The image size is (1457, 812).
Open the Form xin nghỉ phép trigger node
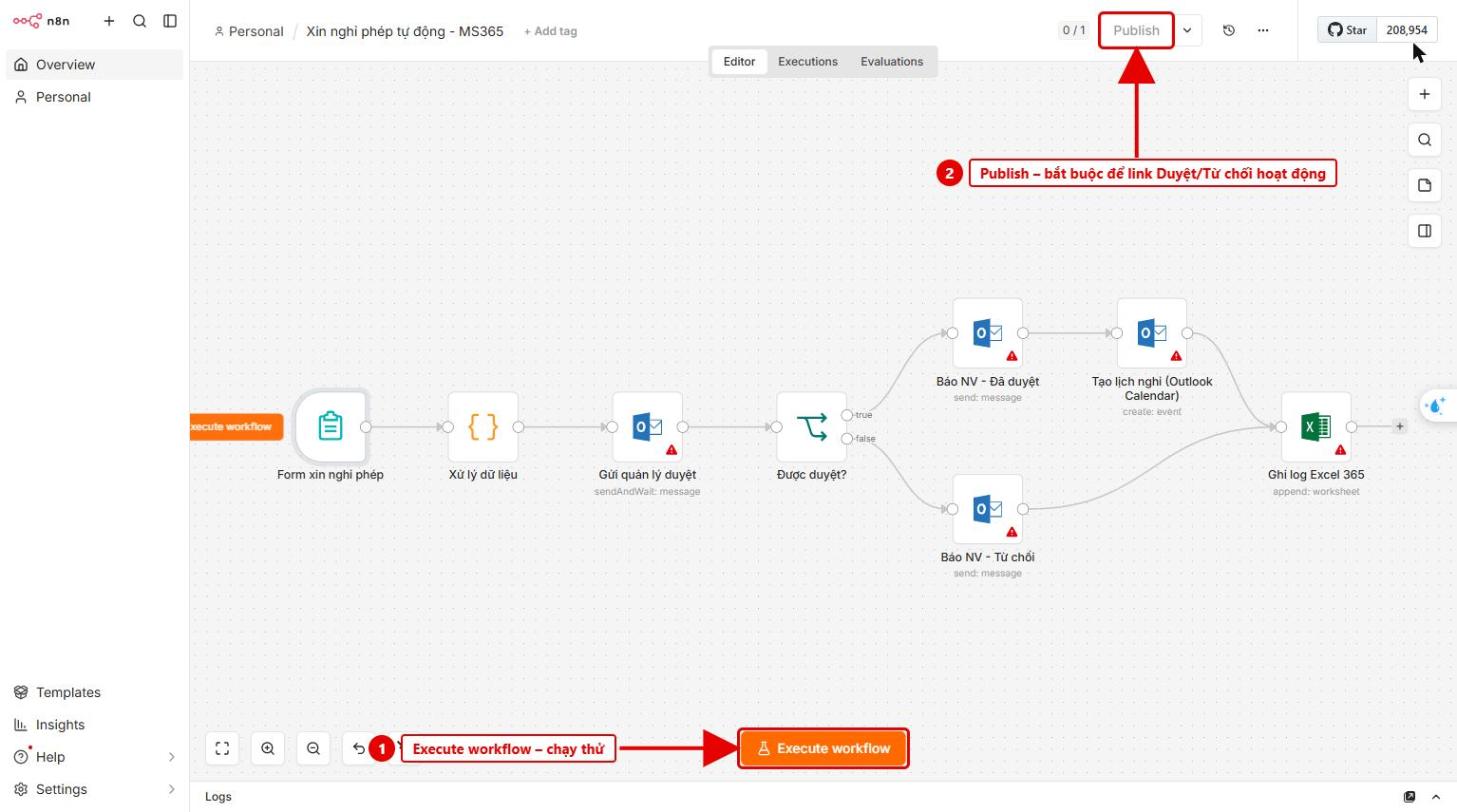pos(331,427)
